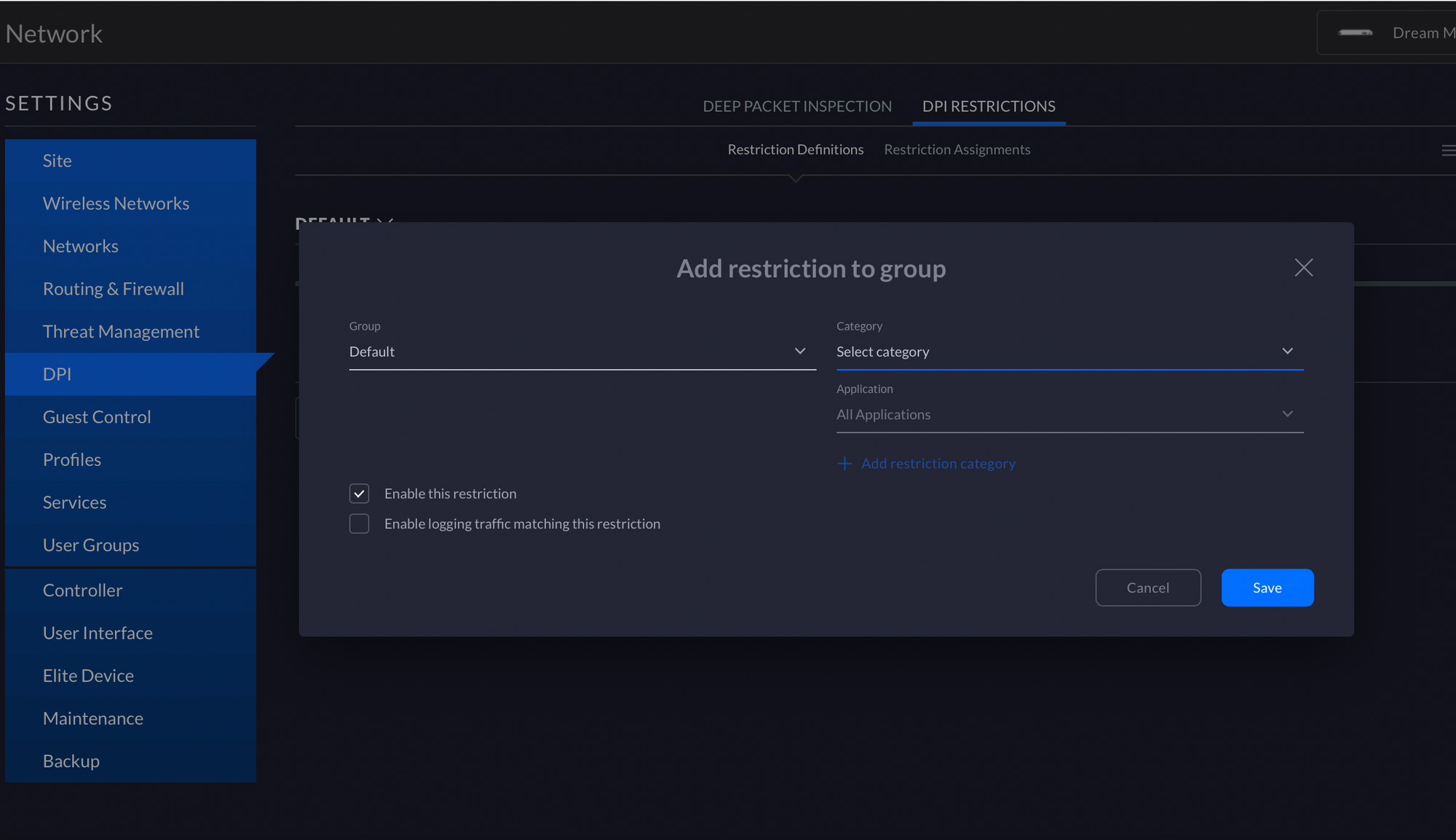The height and width of the screenshot is (840, 1456).
Task: Open Routing & Firewall settings
Action: pyautogui.click(x=130, y=289)
